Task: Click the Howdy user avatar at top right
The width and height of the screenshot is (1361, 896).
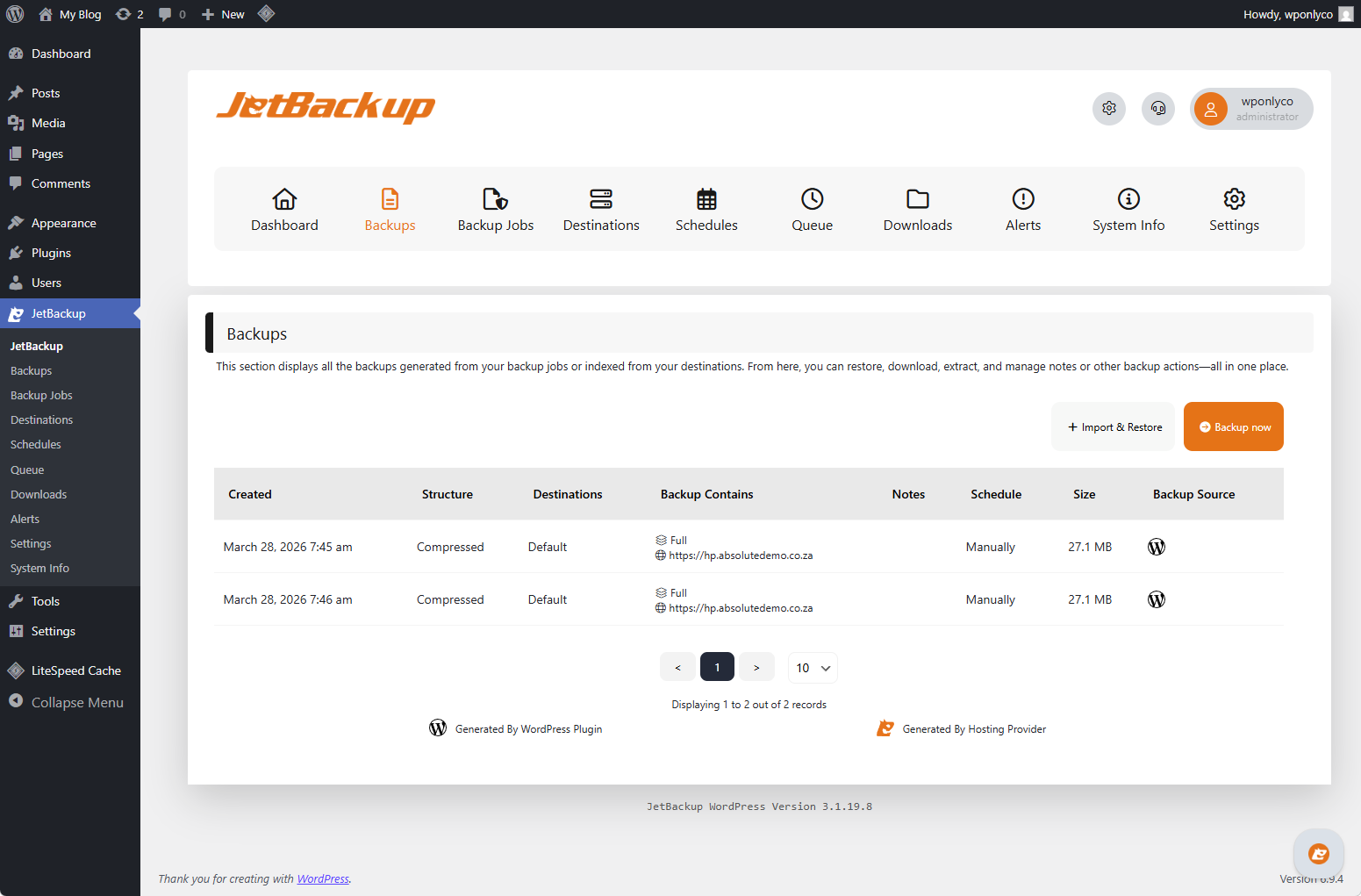Action: pos(1346,14)
